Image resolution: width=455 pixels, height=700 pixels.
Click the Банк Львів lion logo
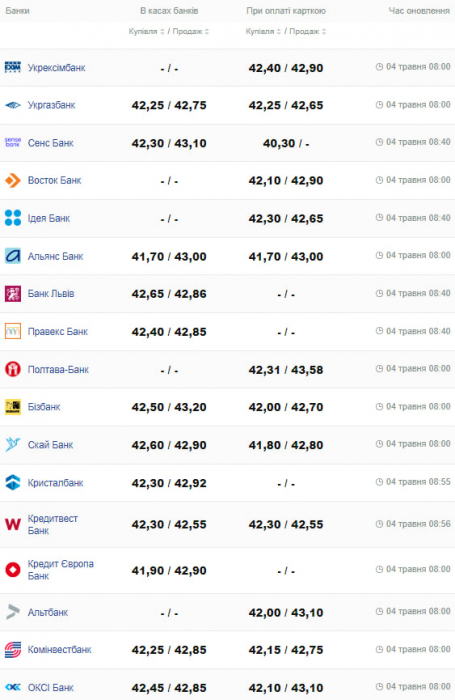(x=13, y=294)
